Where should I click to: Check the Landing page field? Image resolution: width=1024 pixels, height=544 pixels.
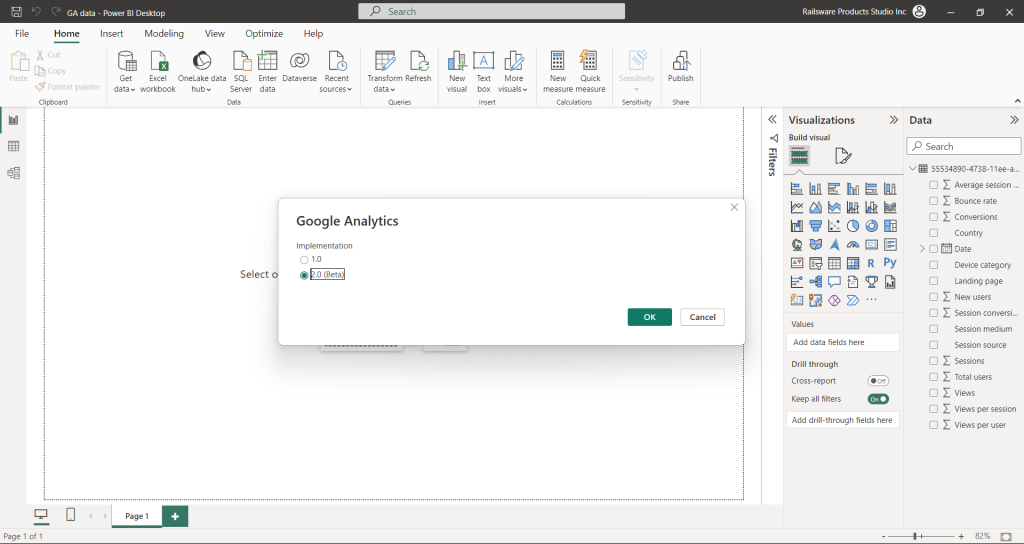point(933,281)
